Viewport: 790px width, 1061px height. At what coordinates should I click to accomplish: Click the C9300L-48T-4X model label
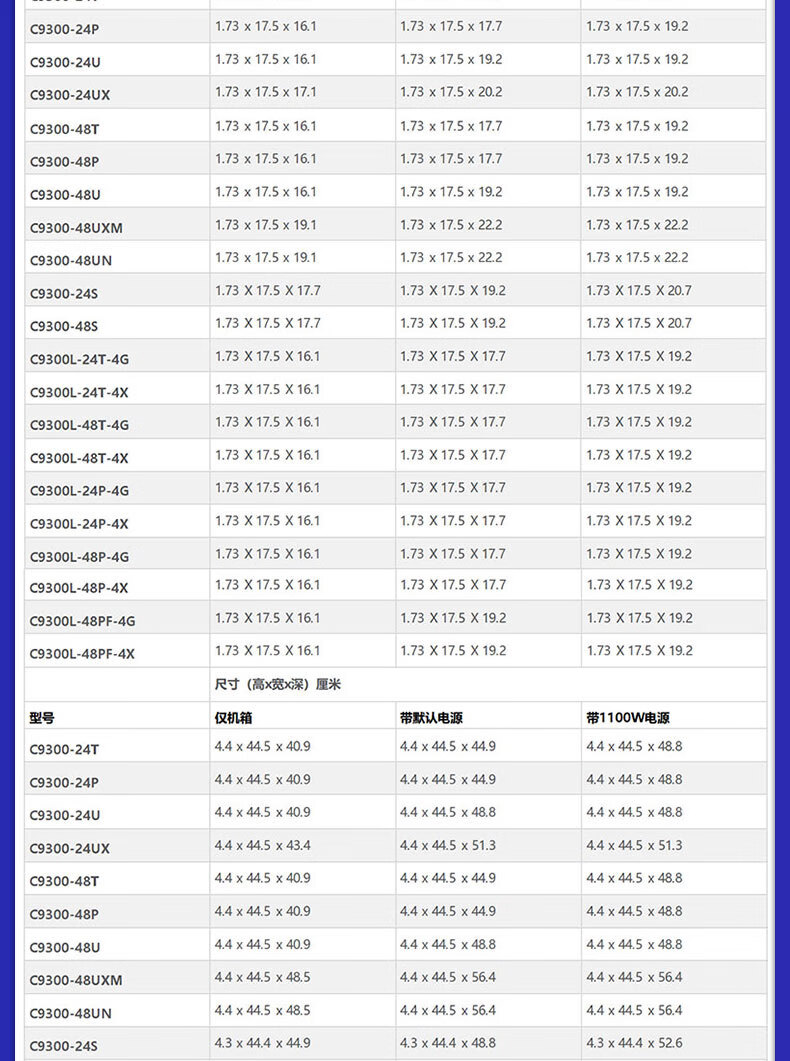tap(79, 458)
